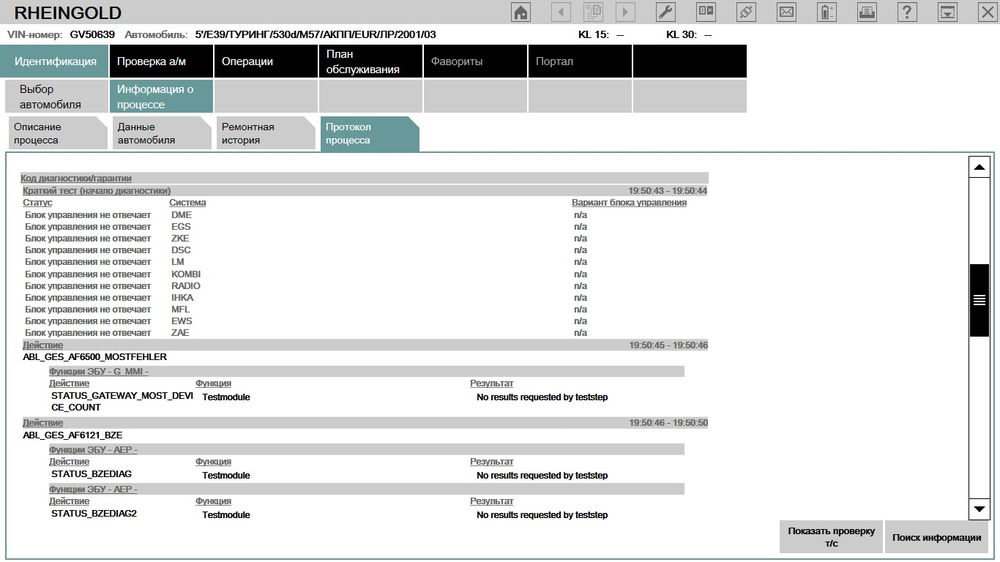The width and height of the screenshot is (1000, 562).
Task: Click the battery status icon
Action: click(826, 13)
